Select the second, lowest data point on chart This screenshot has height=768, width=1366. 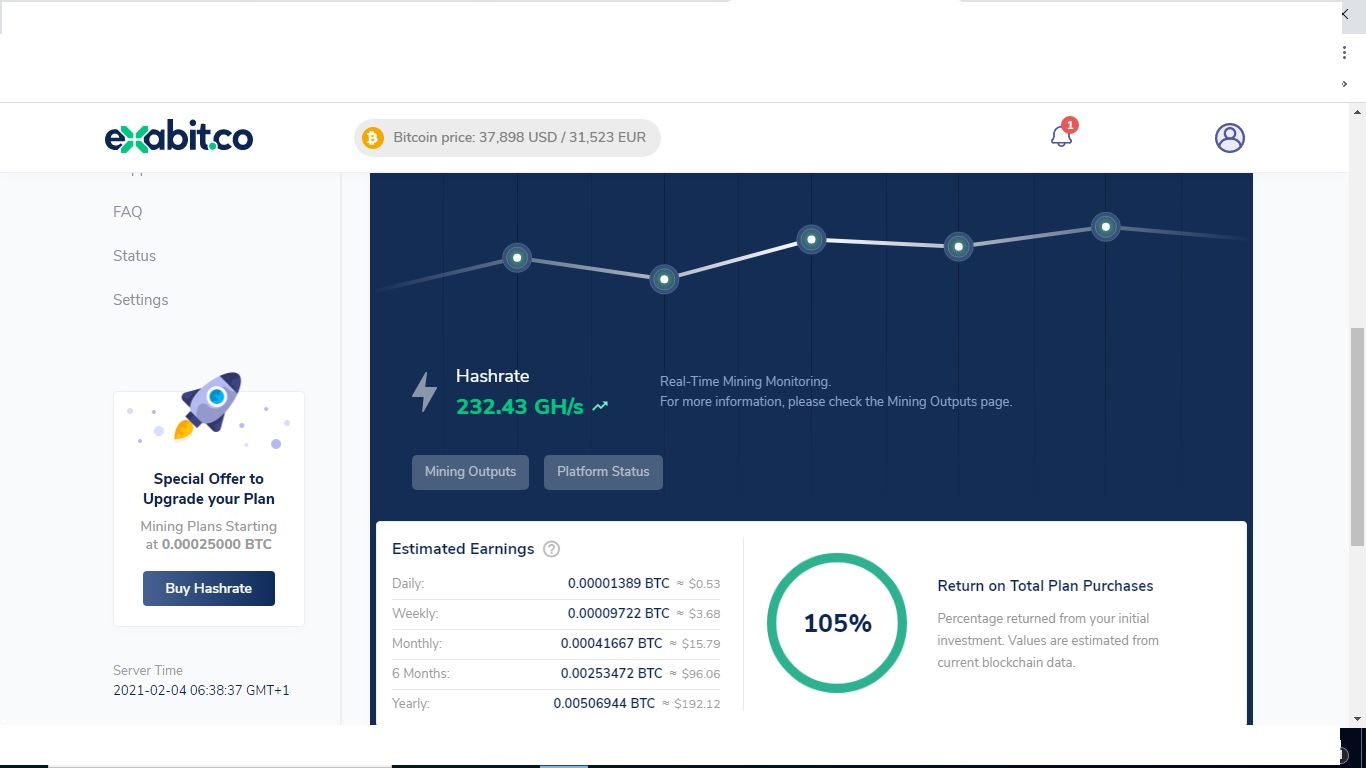click(x=664, y=279)
